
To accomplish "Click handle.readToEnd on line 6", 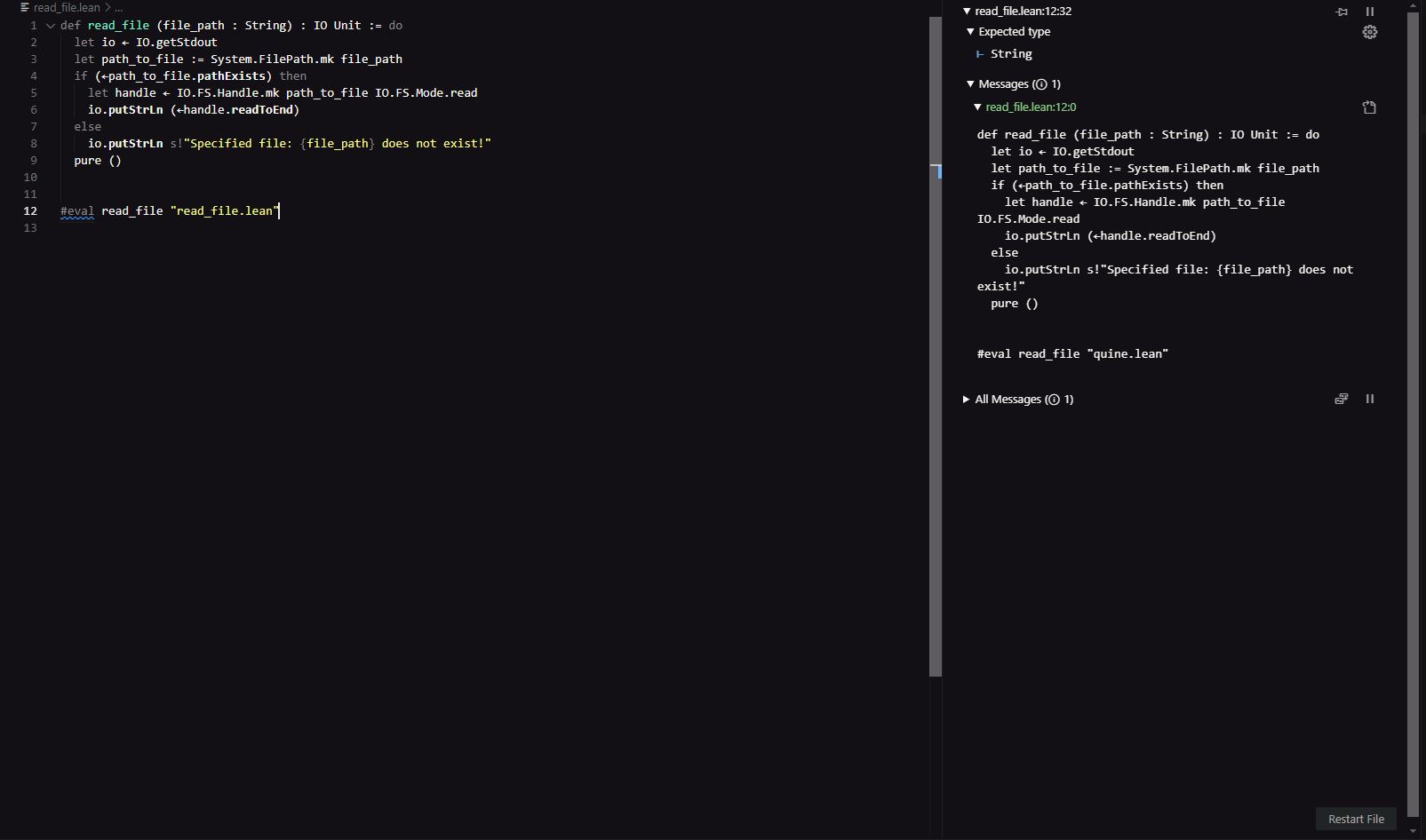I will [x=238, y=110].
